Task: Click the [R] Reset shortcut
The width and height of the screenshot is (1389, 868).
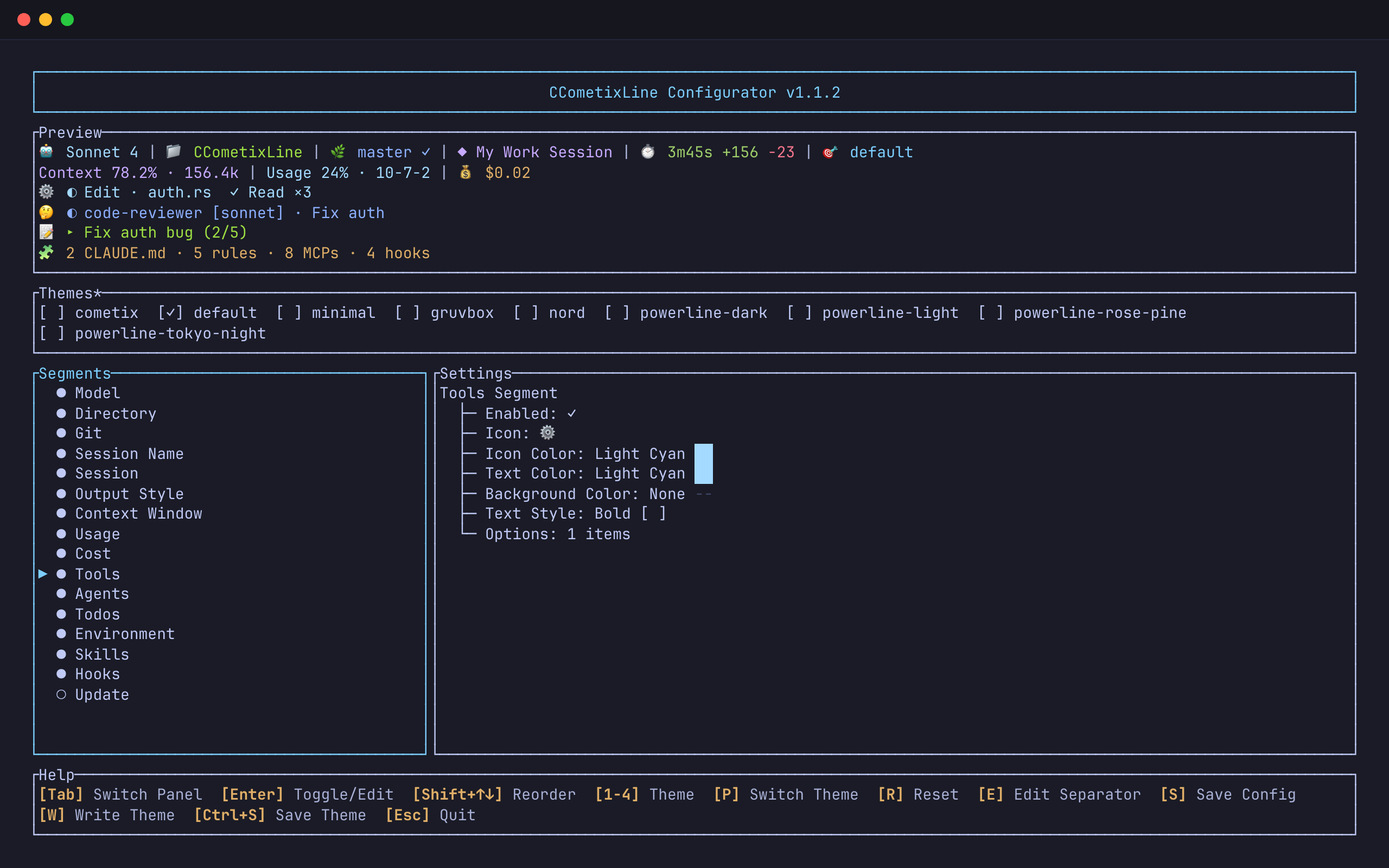Action: click(x=918, y=795)
